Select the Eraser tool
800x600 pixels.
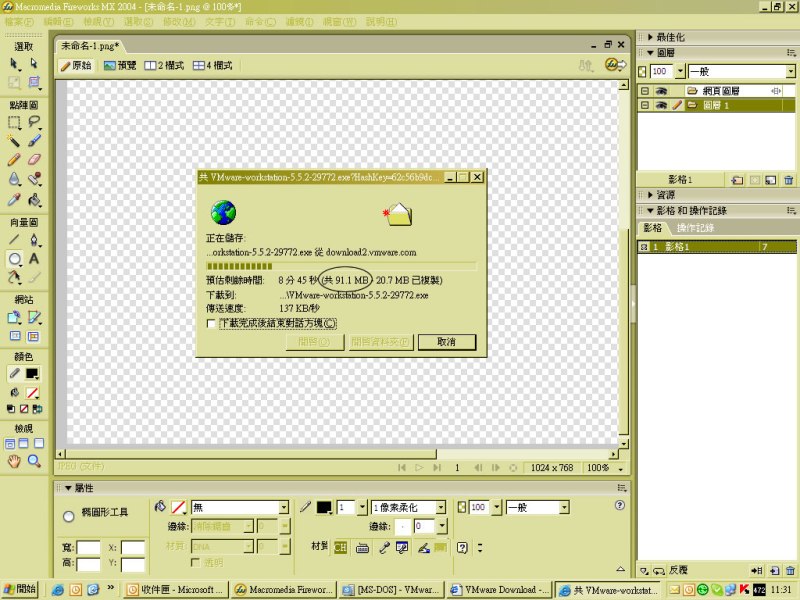[34, 159]
